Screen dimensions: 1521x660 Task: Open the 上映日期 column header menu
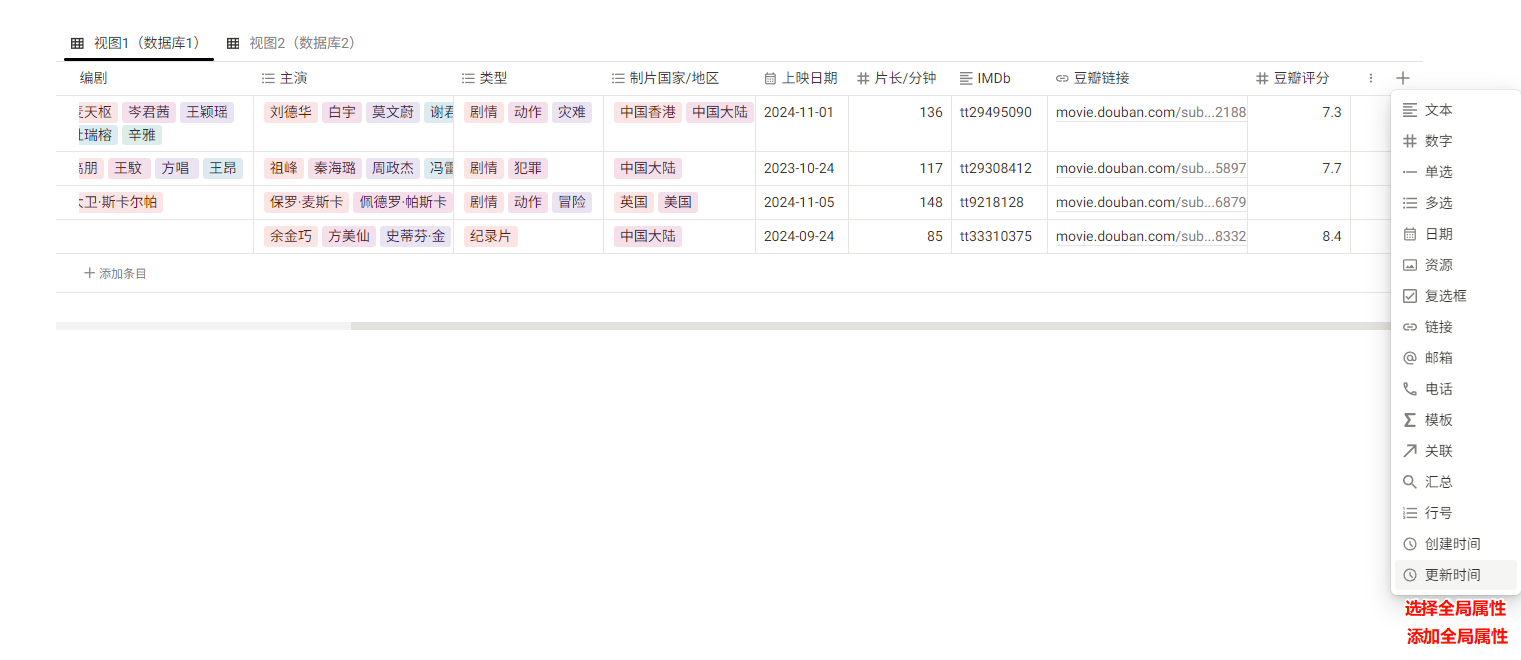[x=802, y=78]
